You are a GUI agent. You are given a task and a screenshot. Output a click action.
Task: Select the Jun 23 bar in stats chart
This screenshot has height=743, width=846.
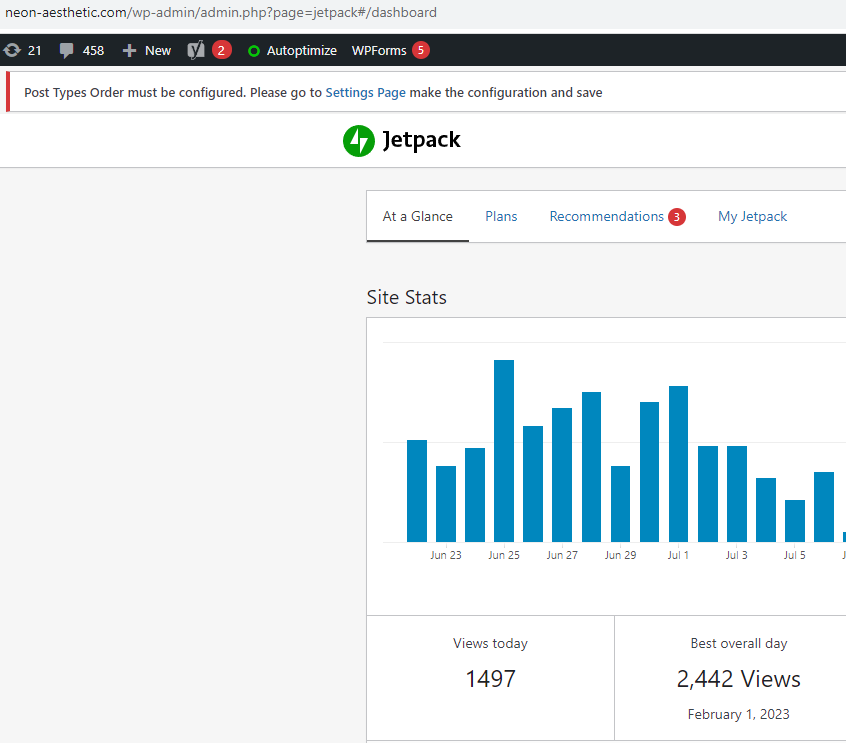[446, 503]
